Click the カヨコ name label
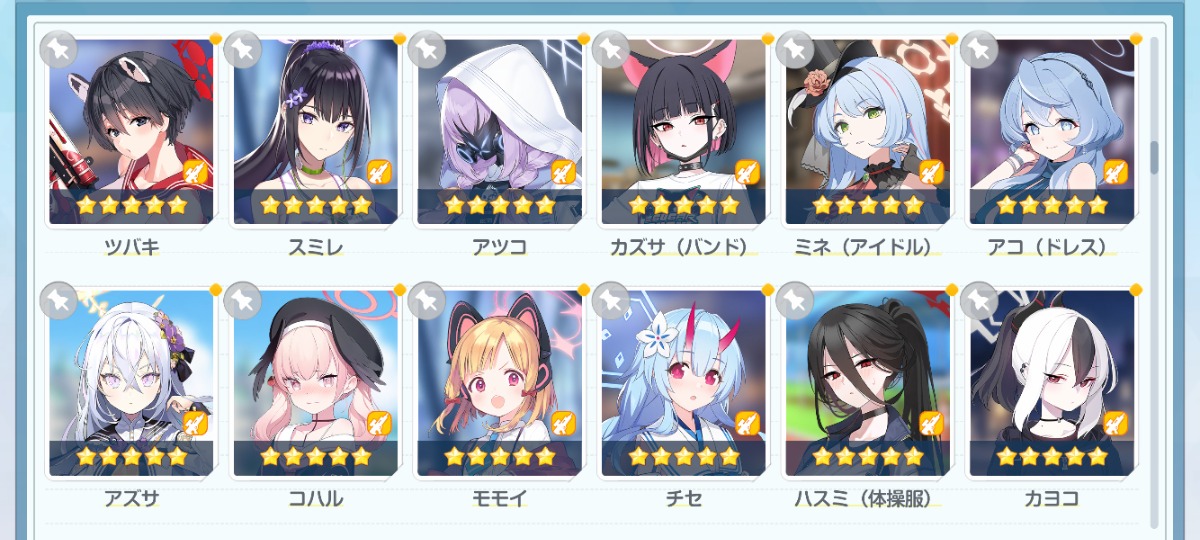Viewport: 1200px width, 540px height. click(1052, 498)
